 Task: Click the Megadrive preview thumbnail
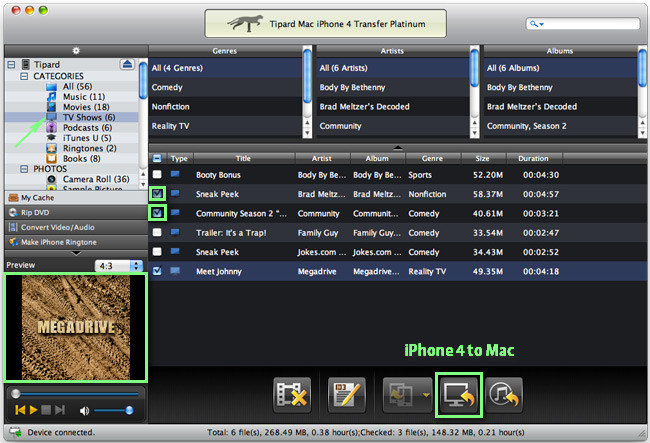[x=76, y=327]
